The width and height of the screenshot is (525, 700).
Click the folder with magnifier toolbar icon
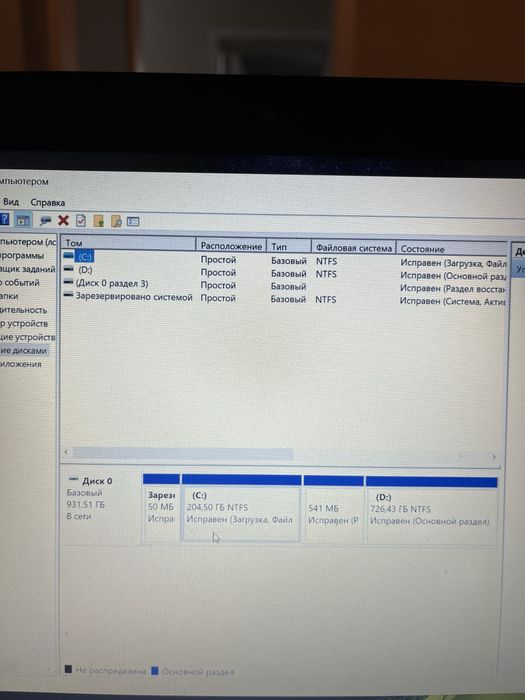(x=116, y=221)
